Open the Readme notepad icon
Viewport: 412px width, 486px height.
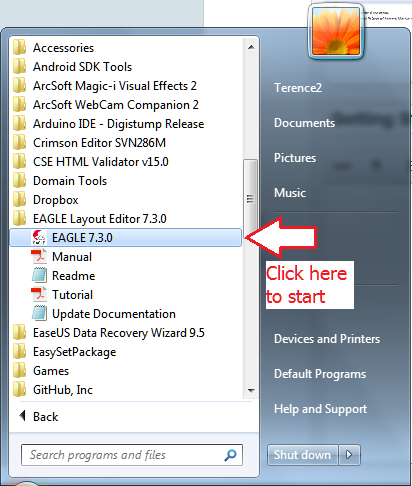click(39, 275)
